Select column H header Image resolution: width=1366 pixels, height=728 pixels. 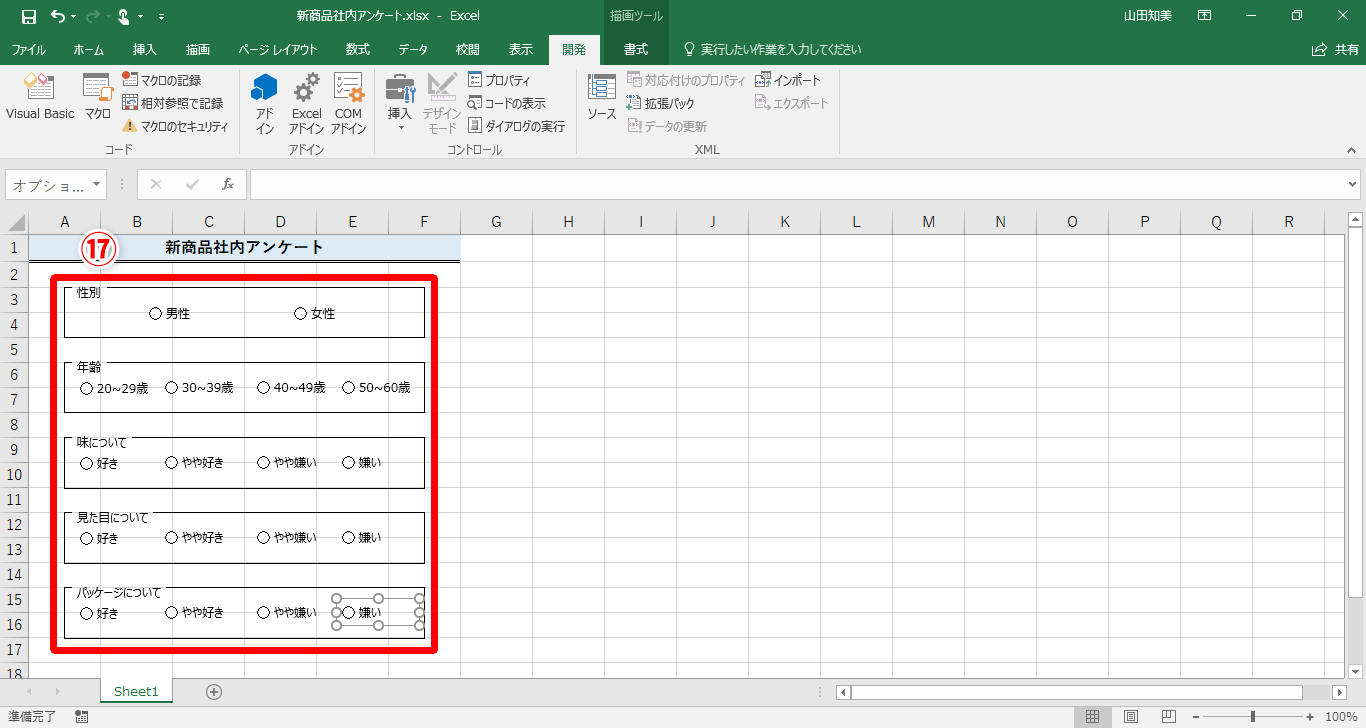point(568,222)
